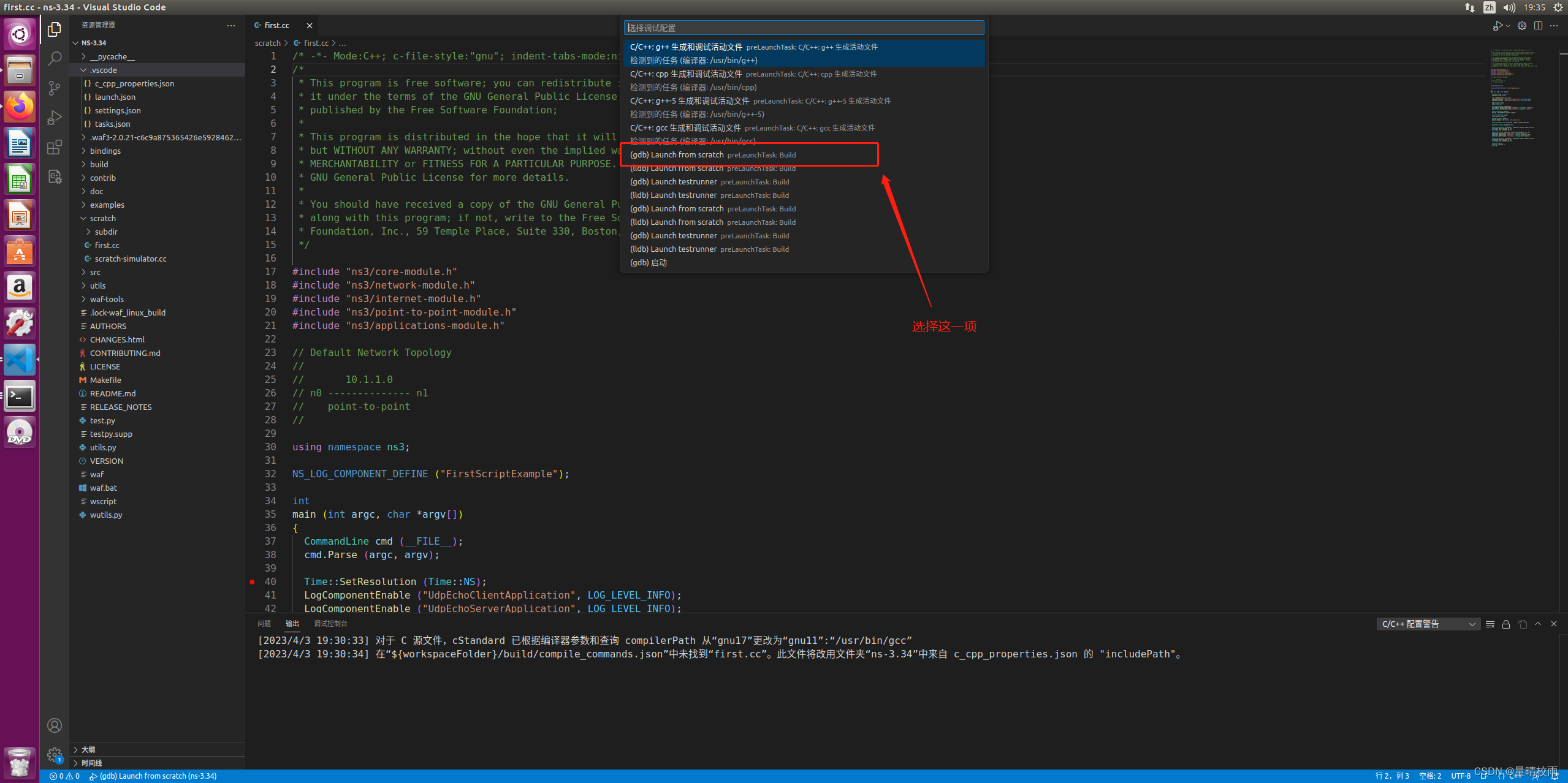
Task: Open the Manage gear in activity bar
Action: click(x=55, y=755)
